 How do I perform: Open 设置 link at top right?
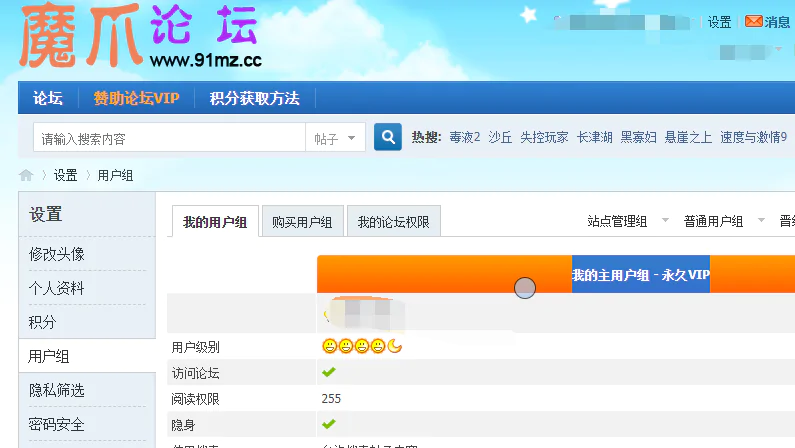tap(719, 22)
